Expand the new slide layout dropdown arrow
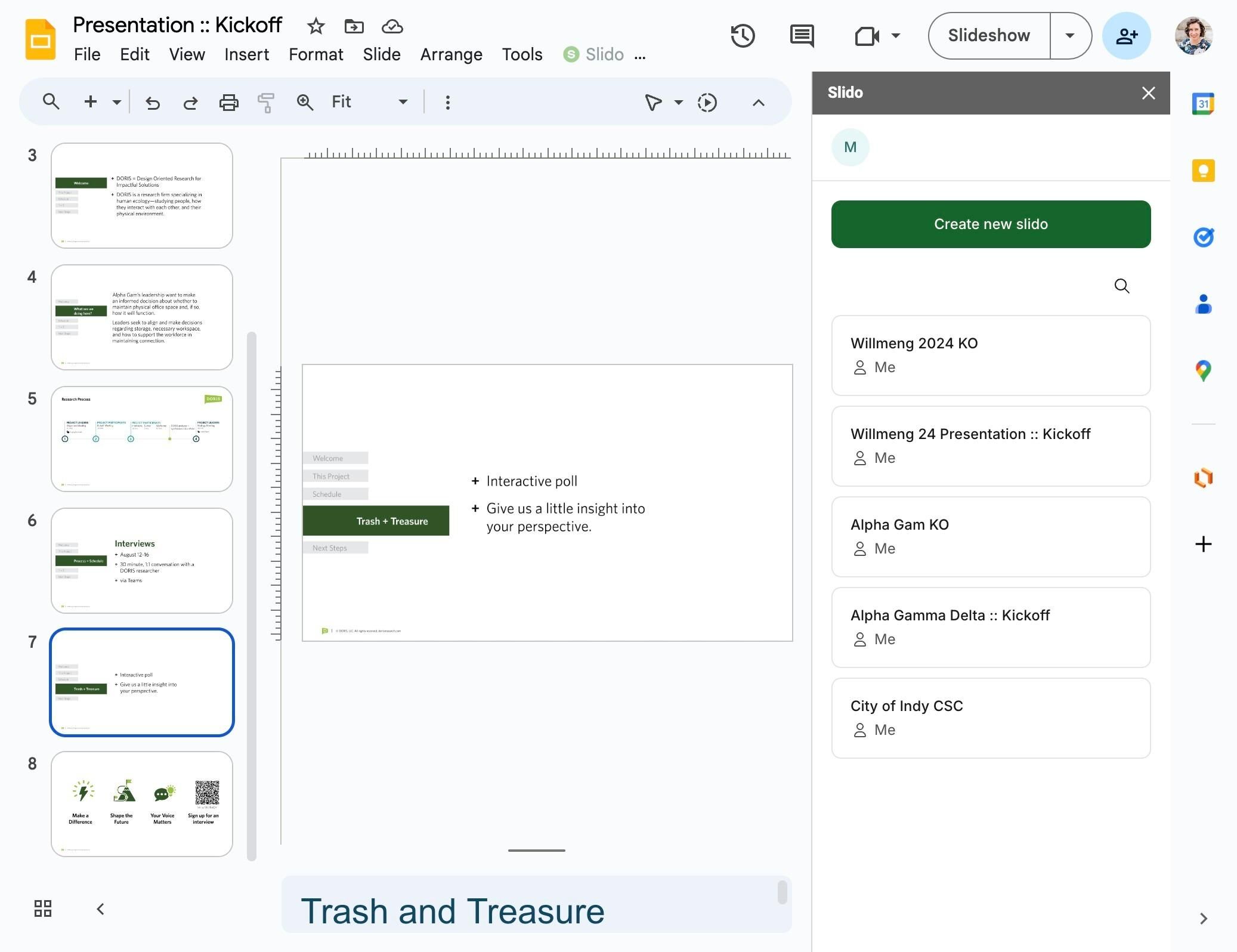 [117, 103]
